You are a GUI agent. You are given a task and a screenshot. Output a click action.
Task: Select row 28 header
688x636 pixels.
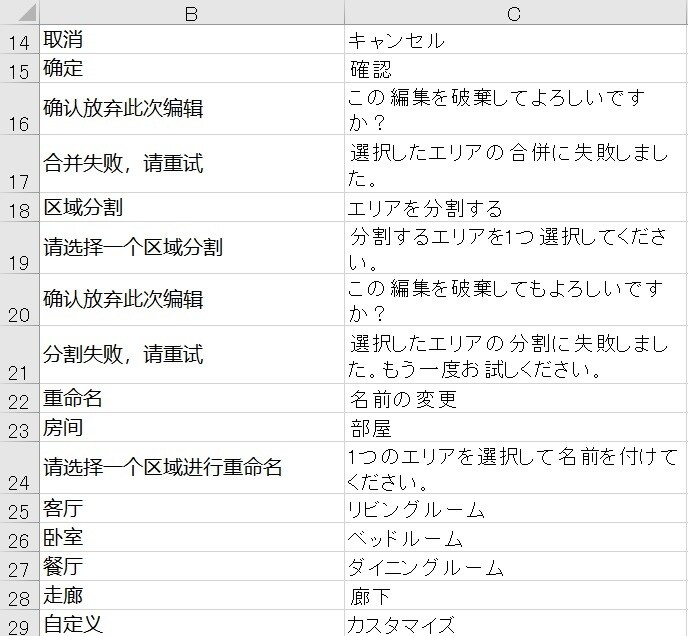tap(19, 595)
